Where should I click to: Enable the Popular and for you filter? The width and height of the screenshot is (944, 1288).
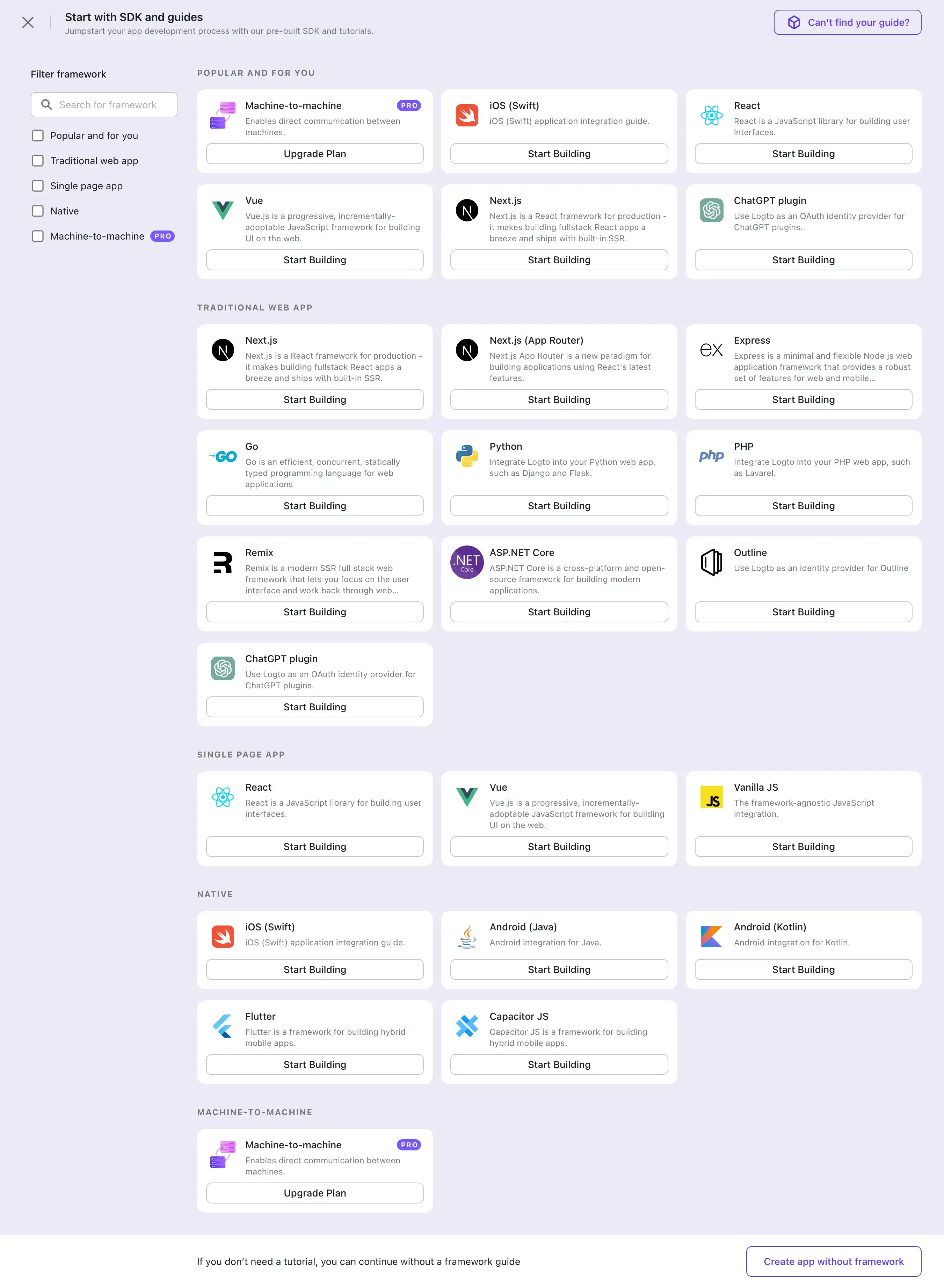[38, 136]
